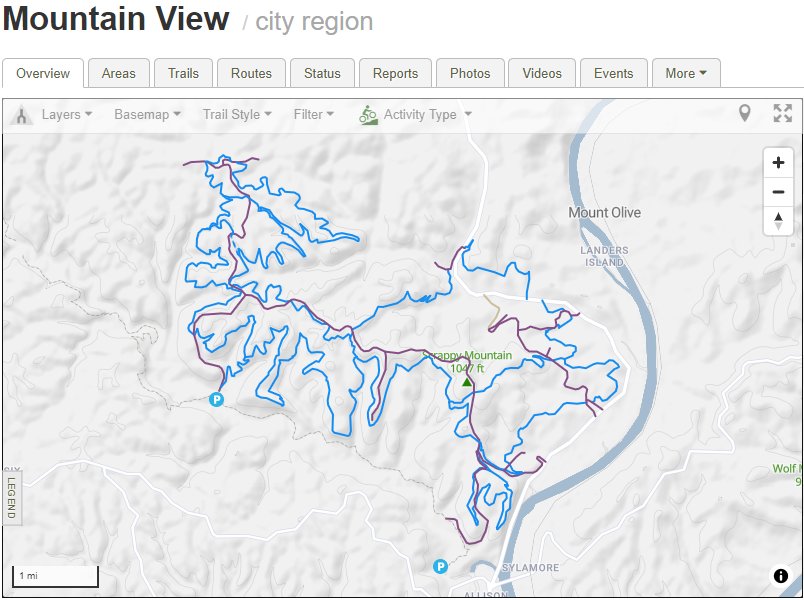
Task: Zoom in with the plus button
Action: (x=778, y=163)
